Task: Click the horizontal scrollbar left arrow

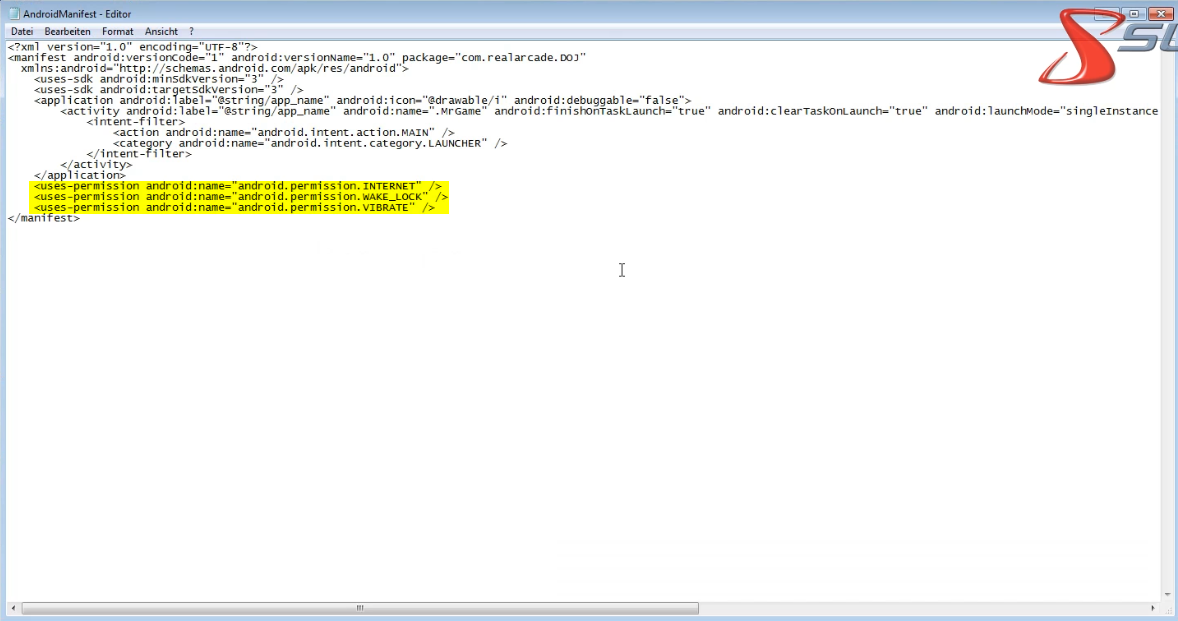Action: [x=14, y=608]
